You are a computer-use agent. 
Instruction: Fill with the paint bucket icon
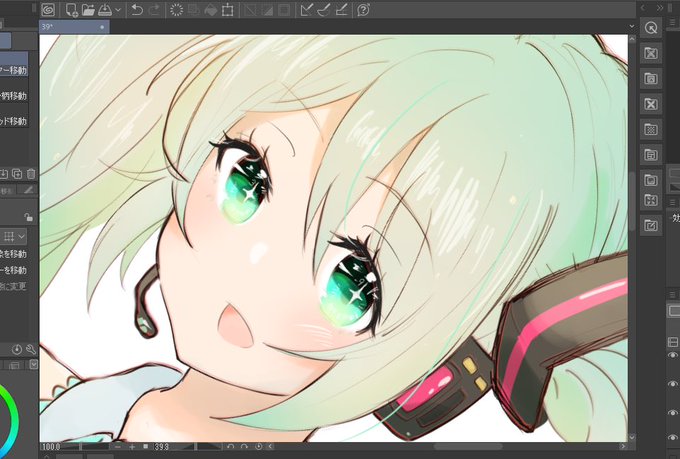point(210,10)
